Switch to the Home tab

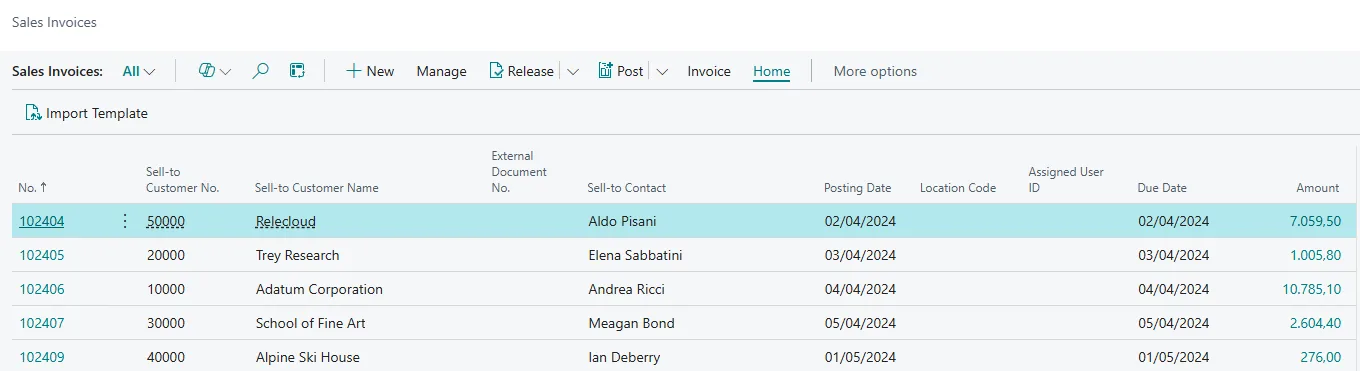coord(772,71)
